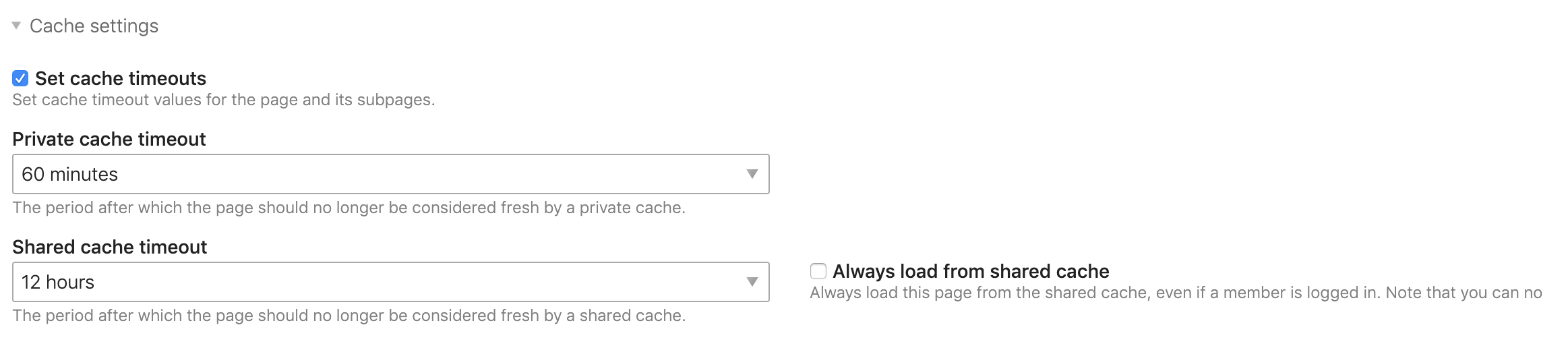
Task: Click the truncated "Note that you can no" text
Action: [x=1464, y=293]
